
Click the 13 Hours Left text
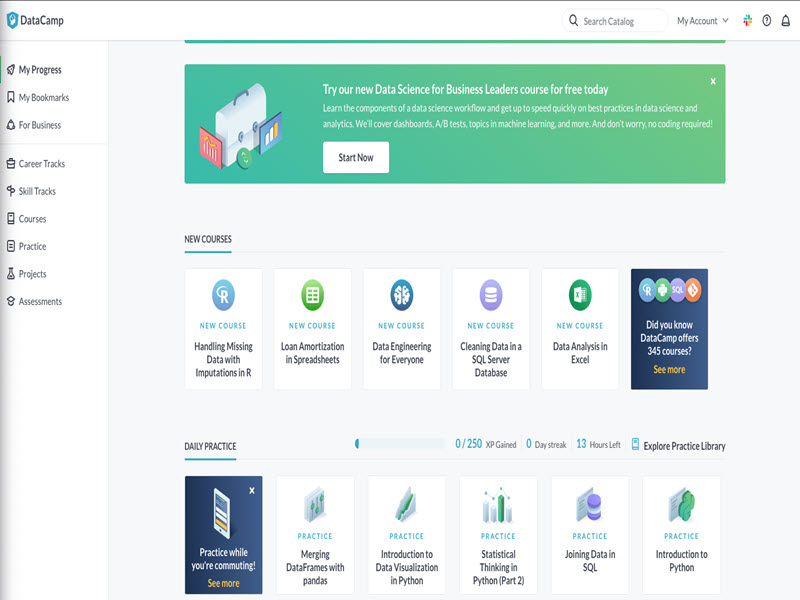coord(598,444)
